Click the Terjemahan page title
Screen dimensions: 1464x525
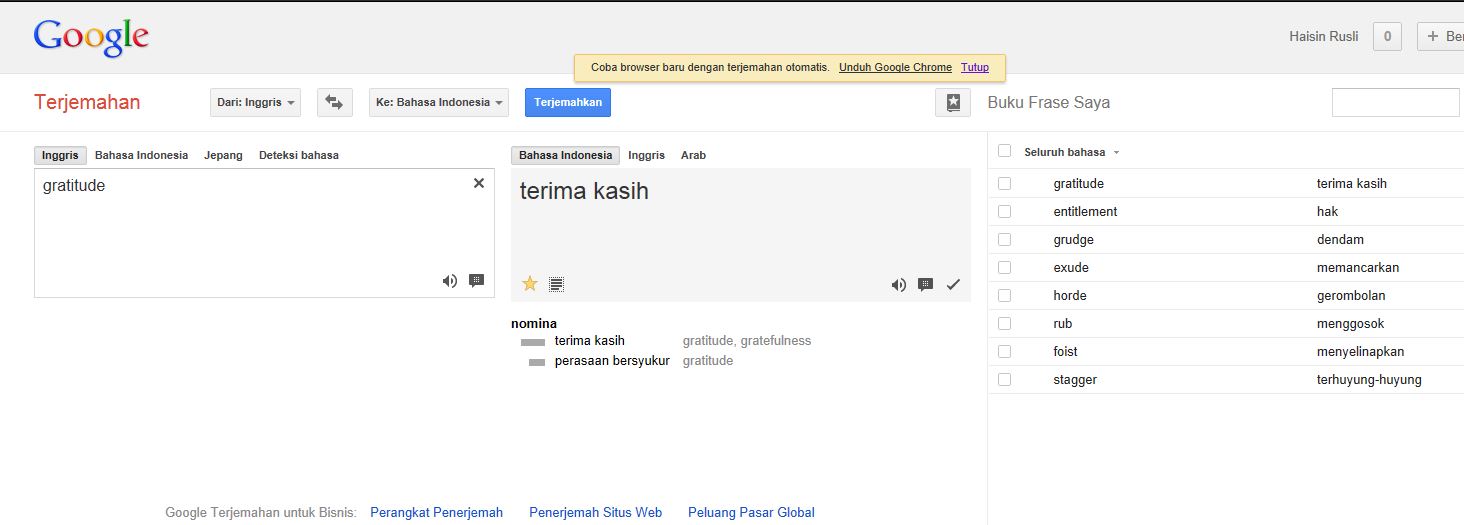87,102
